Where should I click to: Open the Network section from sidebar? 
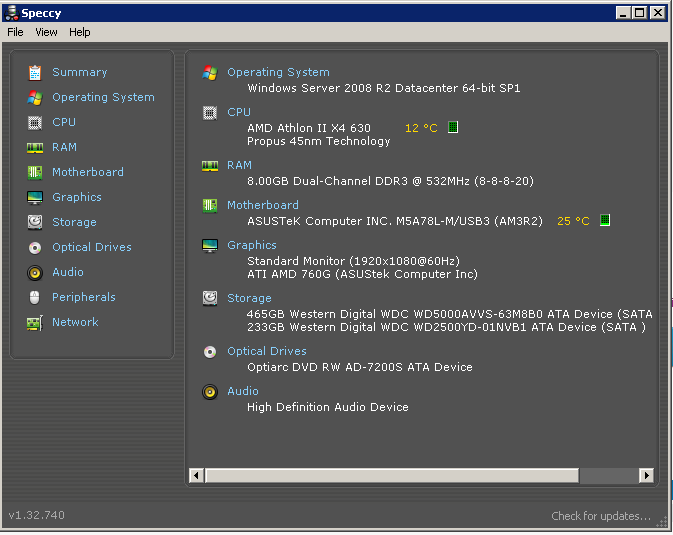click(75, 322)
